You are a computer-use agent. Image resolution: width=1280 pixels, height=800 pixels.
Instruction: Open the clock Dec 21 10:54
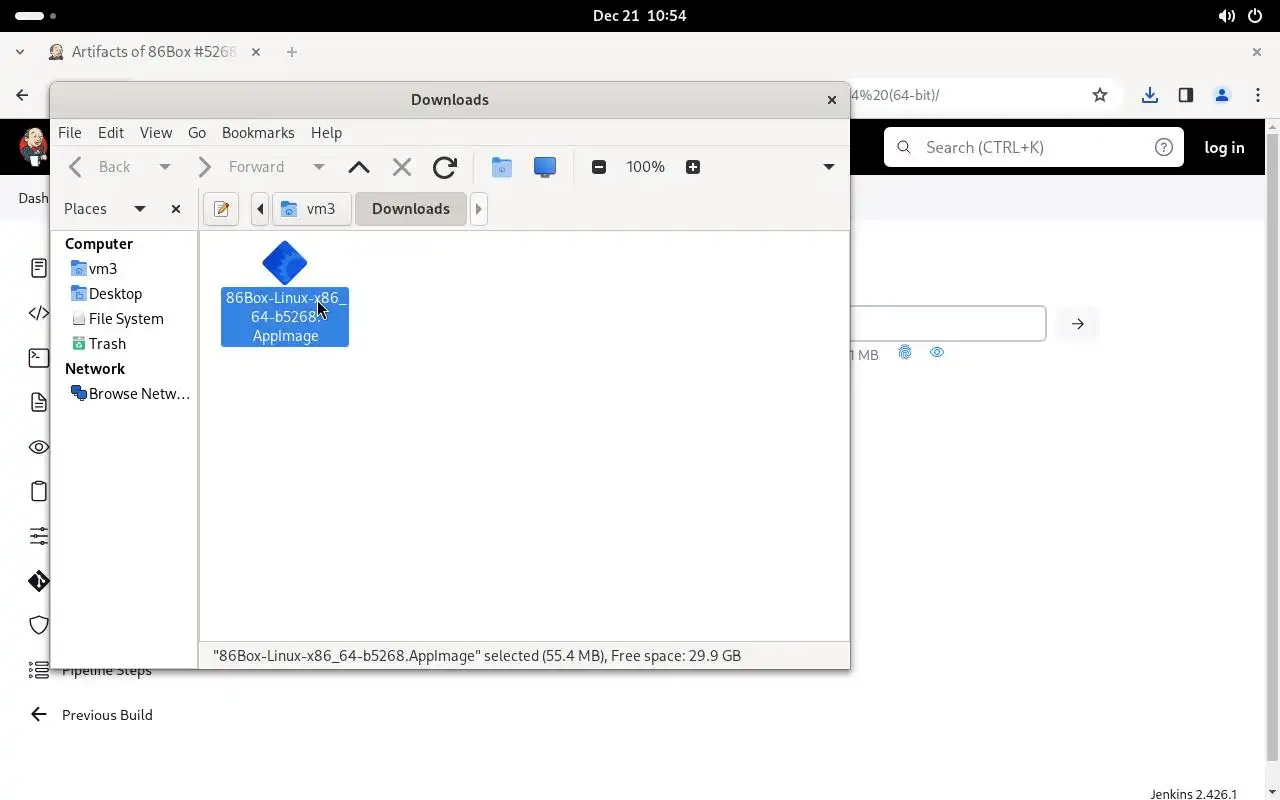click(639, 16)
